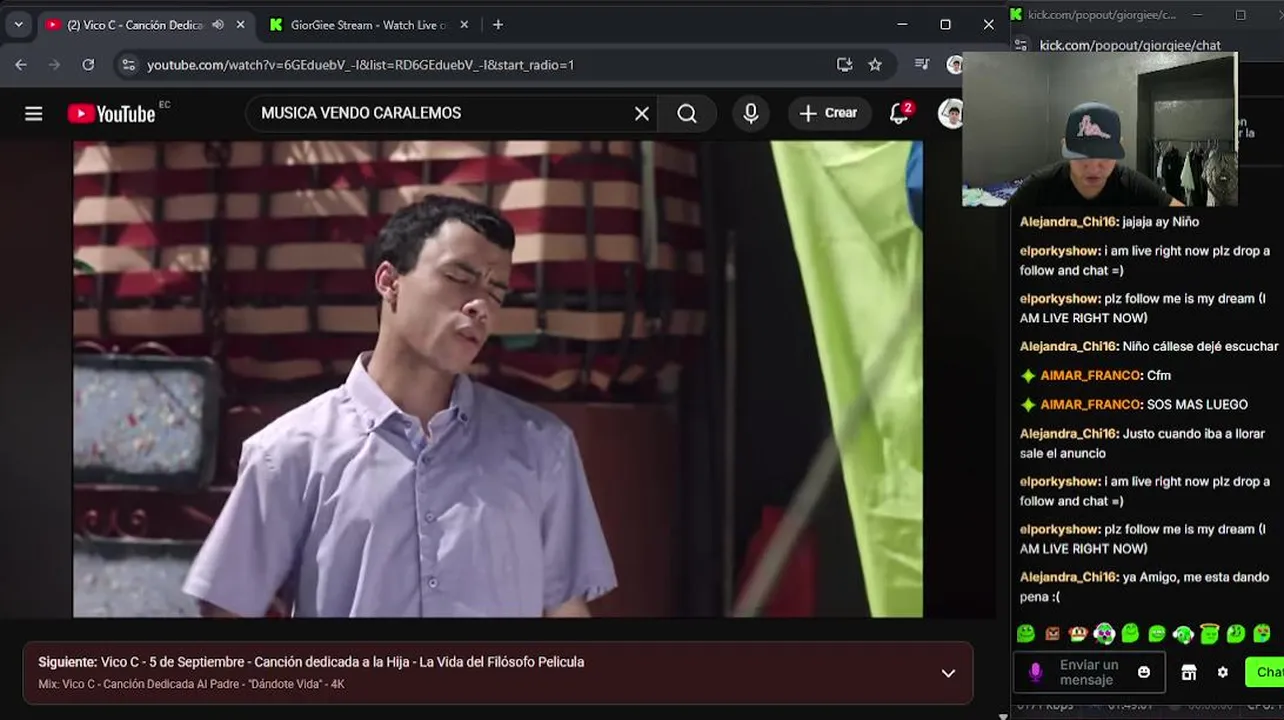Close the Vico C YouTube tab
The height and width of the screenshot is (720, 1284).
pyautogui.click(x=240, y=25)
